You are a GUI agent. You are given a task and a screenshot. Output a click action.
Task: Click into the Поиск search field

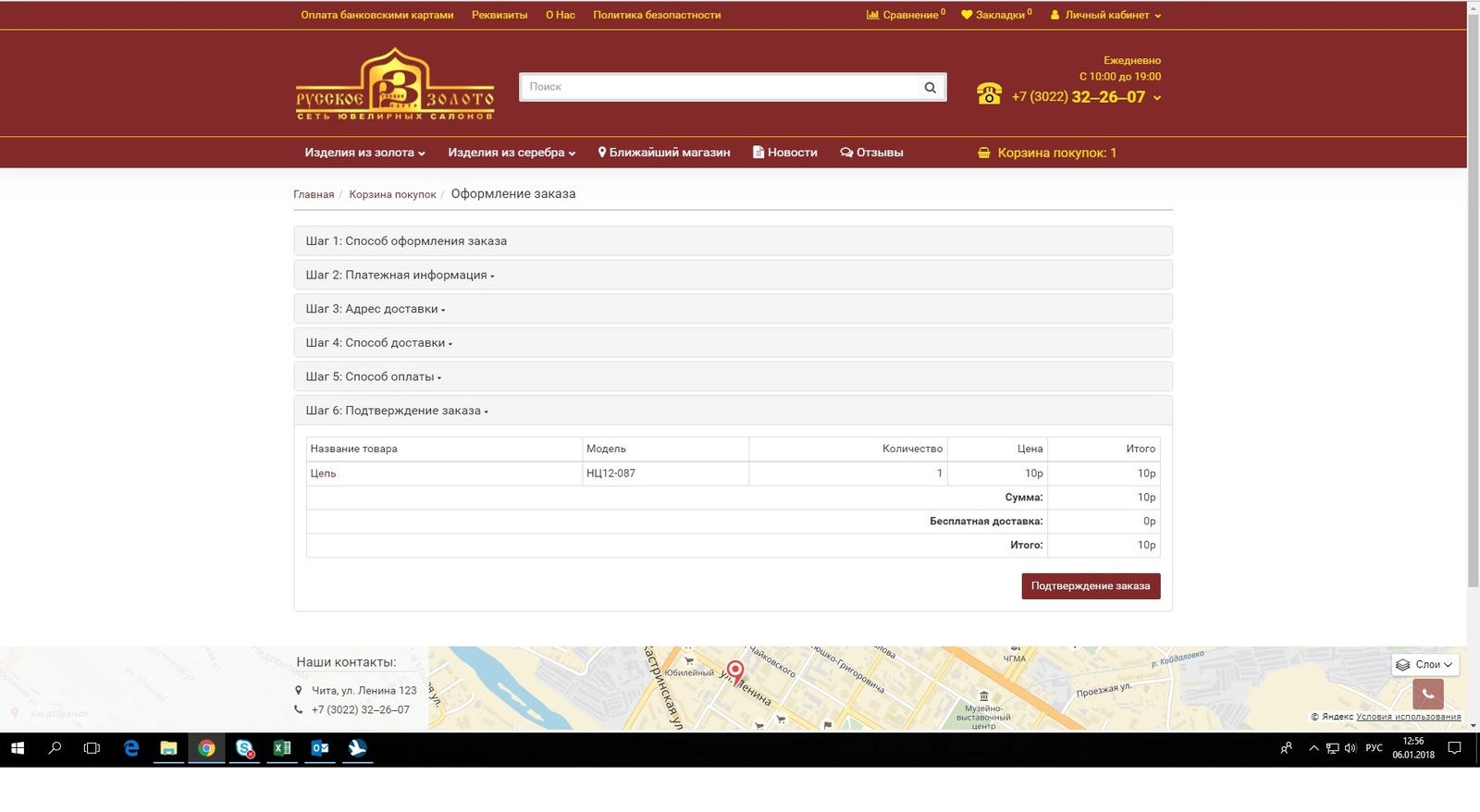click(717, 87)
